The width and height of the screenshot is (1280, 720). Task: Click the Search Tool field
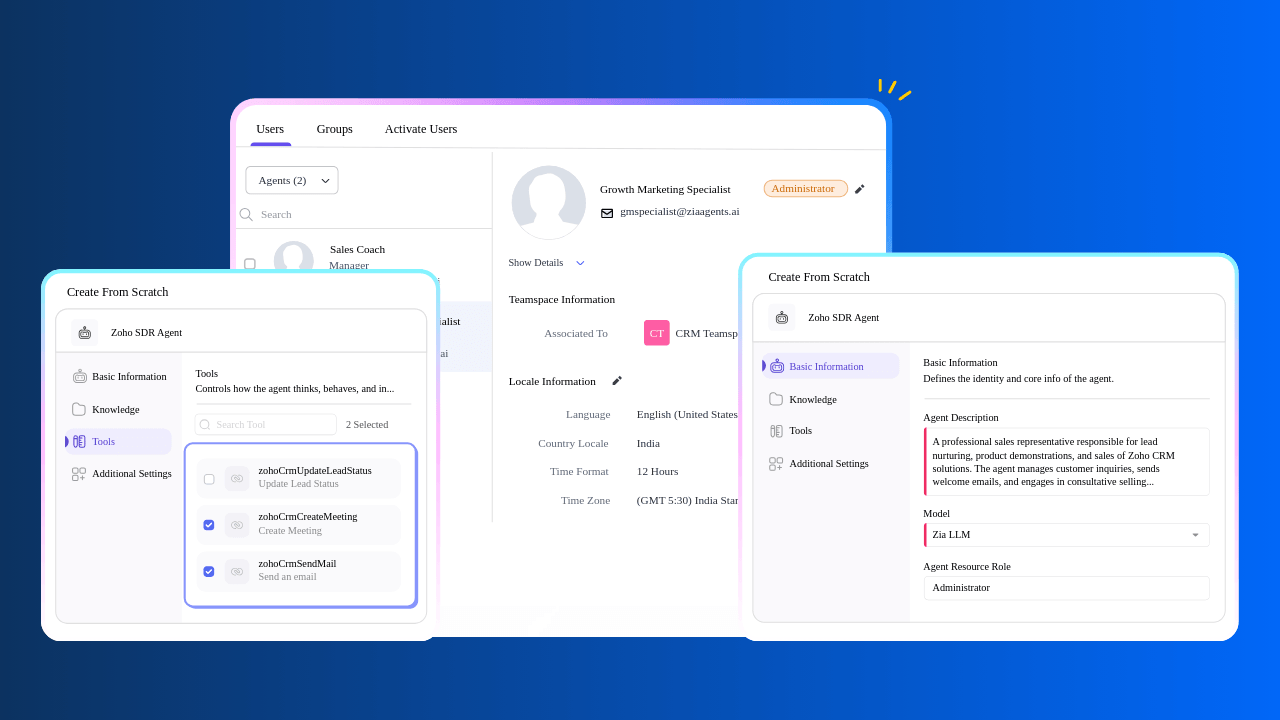click(x=266, y=424)
